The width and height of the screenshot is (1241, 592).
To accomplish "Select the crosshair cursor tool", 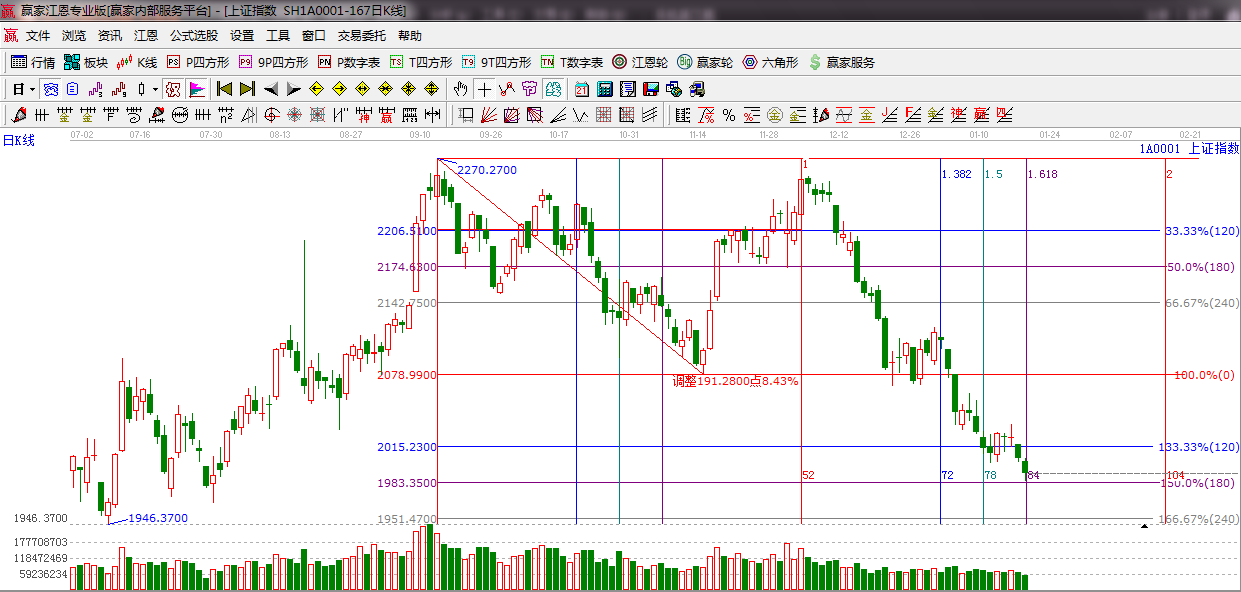I will point(484,89).
